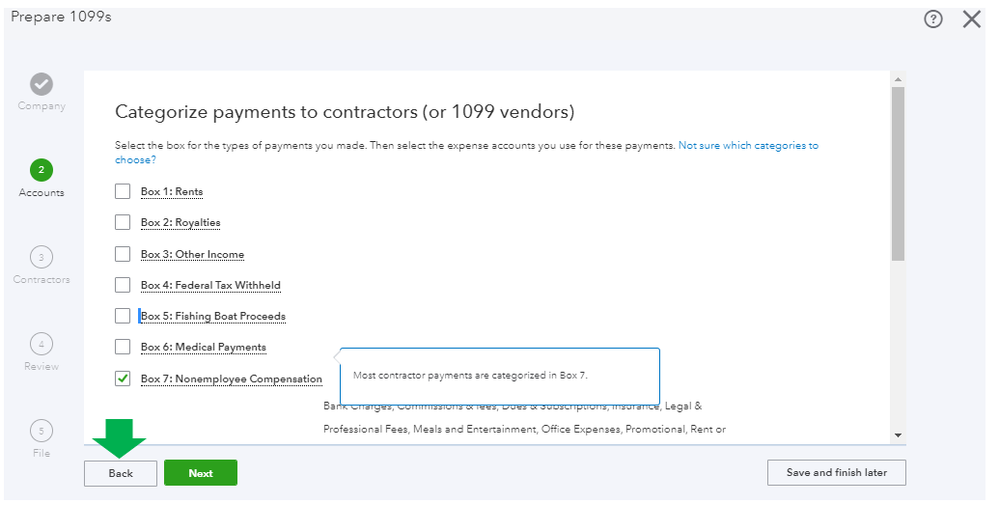Close the Prepare 1099s dialog

click(x=971, y=19)
